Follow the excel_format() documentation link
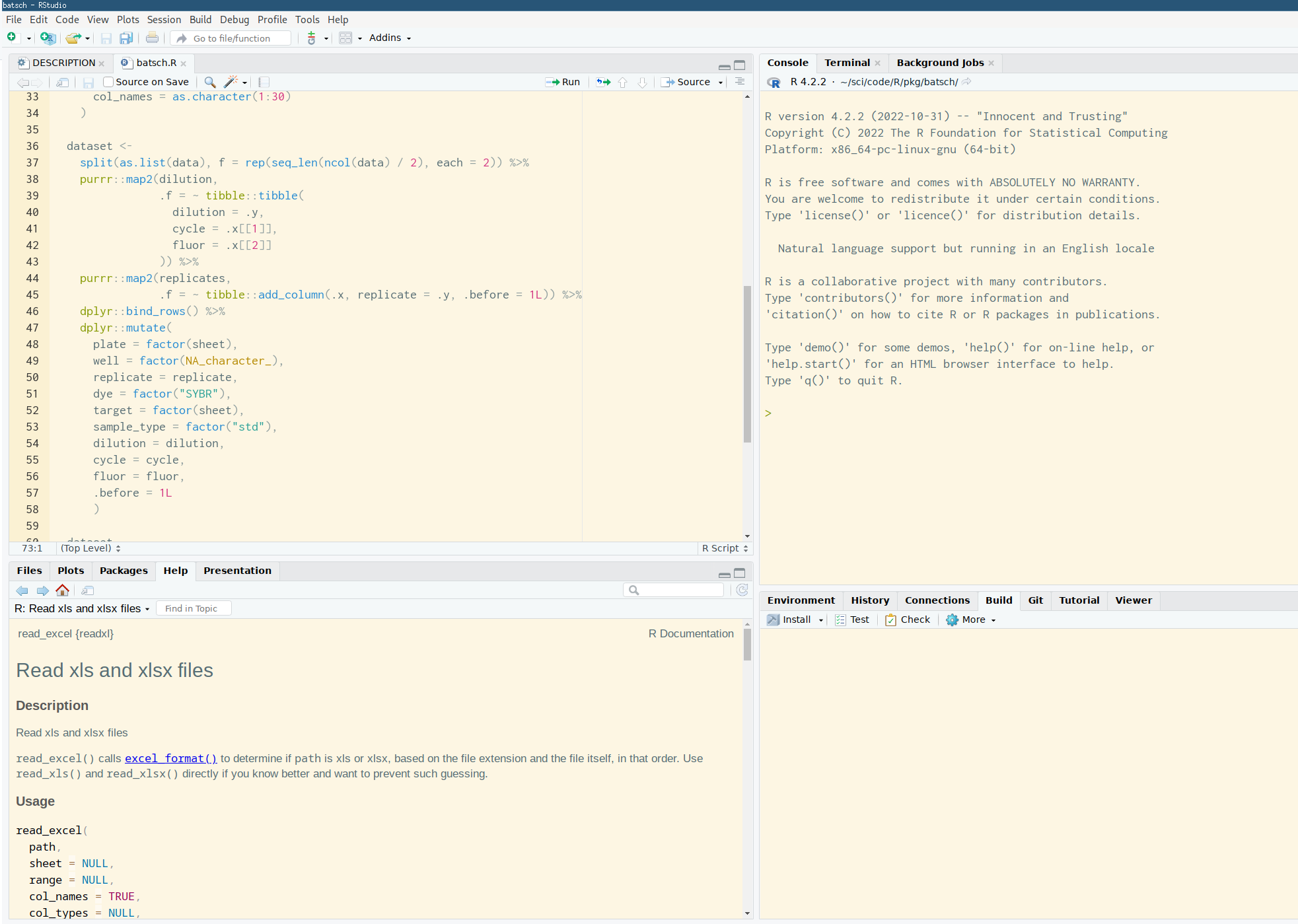 tap(170, 758)
